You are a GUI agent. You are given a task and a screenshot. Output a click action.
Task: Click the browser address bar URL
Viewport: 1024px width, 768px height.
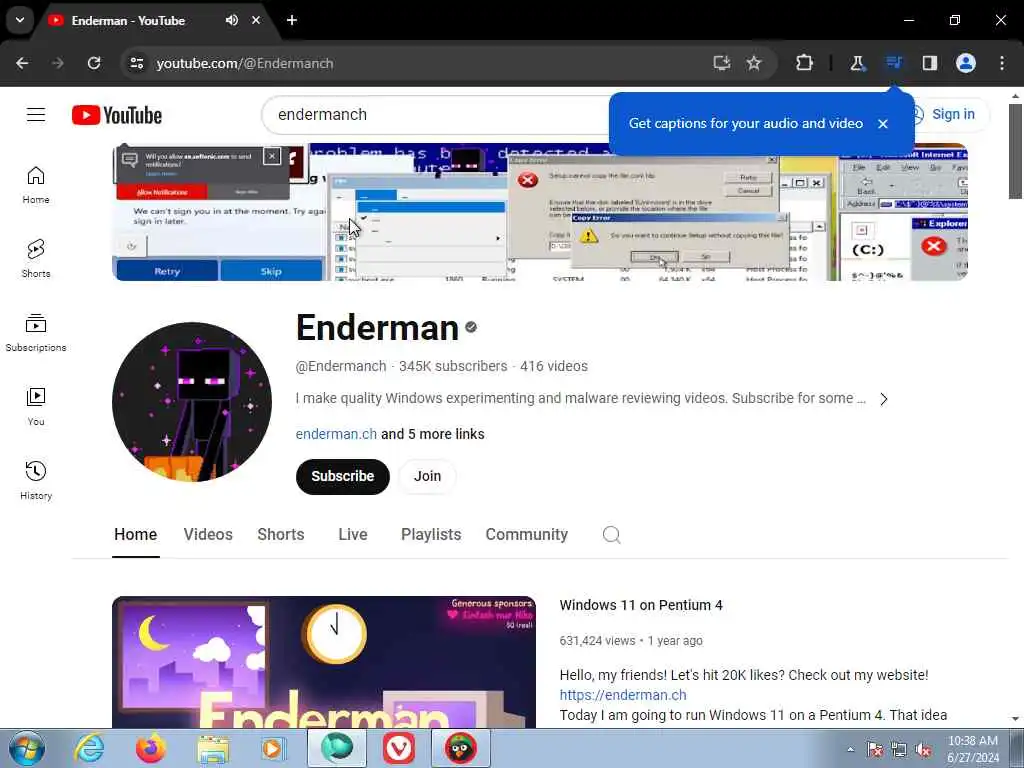coord(245,63)
